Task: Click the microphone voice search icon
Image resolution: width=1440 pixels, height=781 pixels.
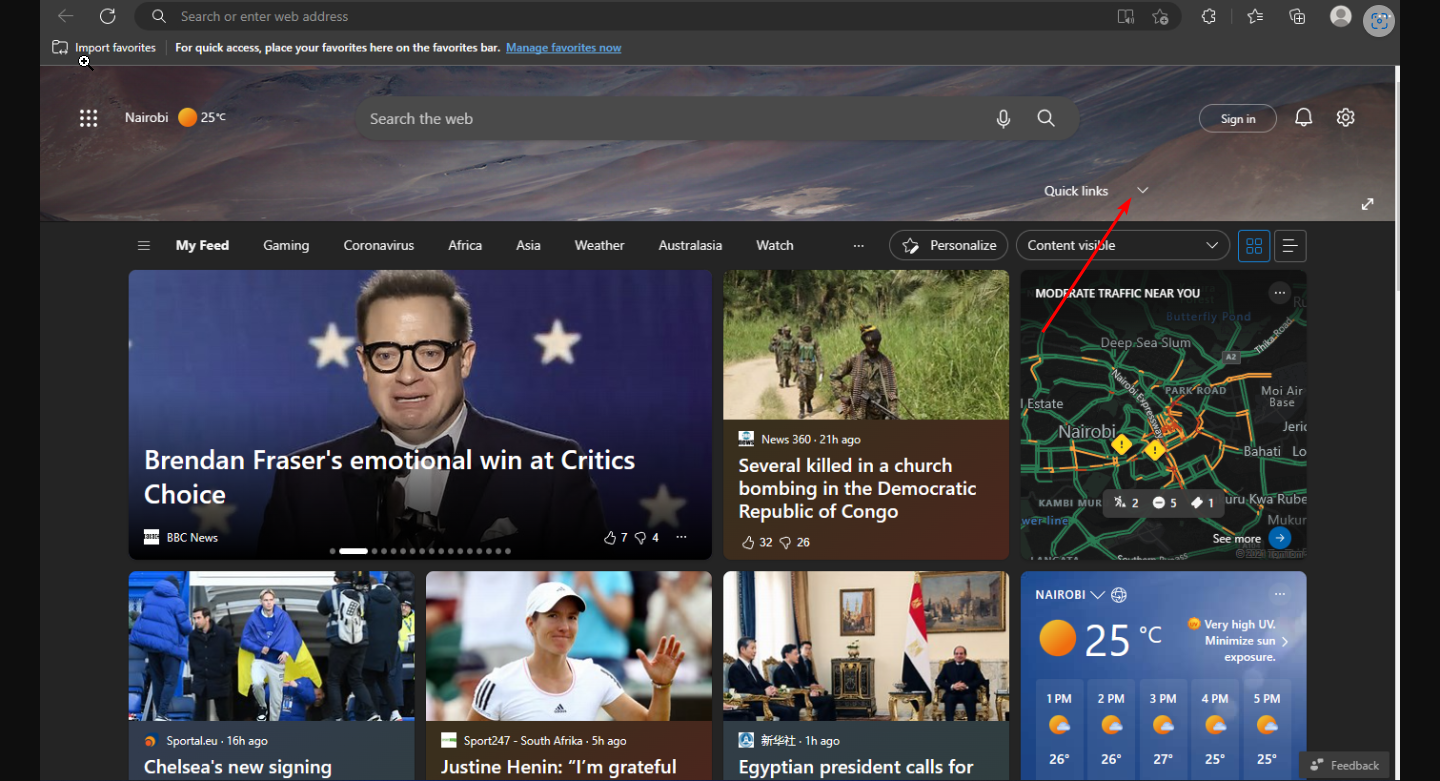Action: (1003, 119)
